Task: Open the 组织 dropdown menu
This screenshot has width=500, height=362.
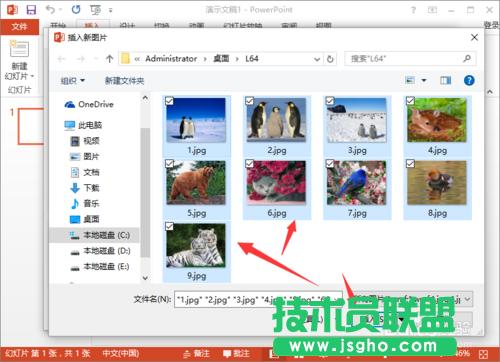Action: (72, 81)
